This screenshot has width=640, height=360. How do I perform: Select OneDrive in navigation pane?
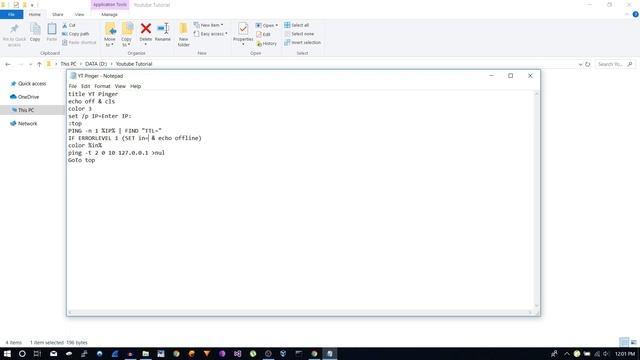(x=24, y=97)
